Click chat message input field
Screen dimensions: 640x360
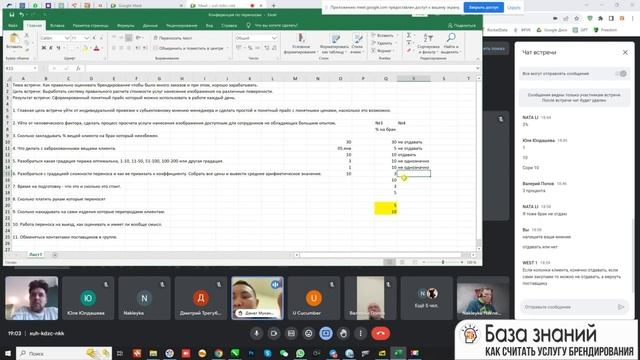click(x=568, y=307)
